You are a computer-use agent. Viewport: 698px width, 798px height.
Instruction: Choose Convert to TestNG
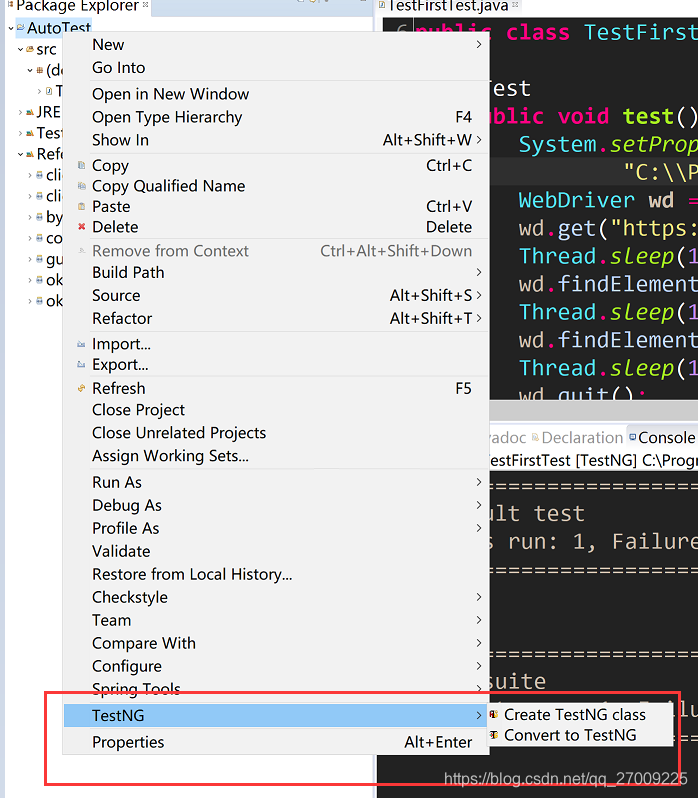point(579,735)
